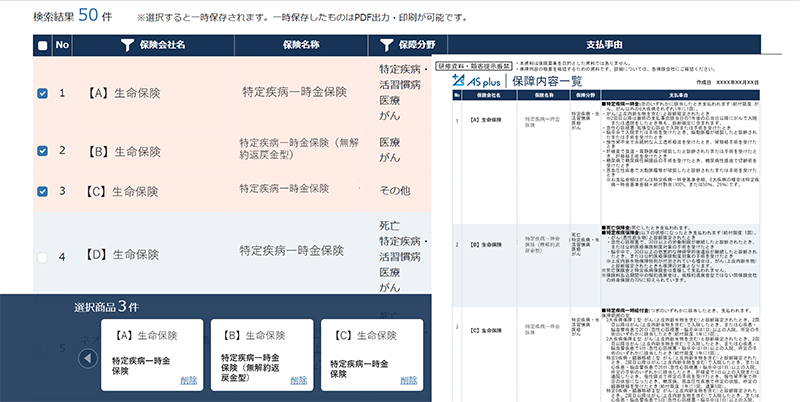Image resolution: width=800 pixels, height=402 pixels.
Task: Remove 【A】生命保険 via its 削除 link
Action: tap(188, 380)
